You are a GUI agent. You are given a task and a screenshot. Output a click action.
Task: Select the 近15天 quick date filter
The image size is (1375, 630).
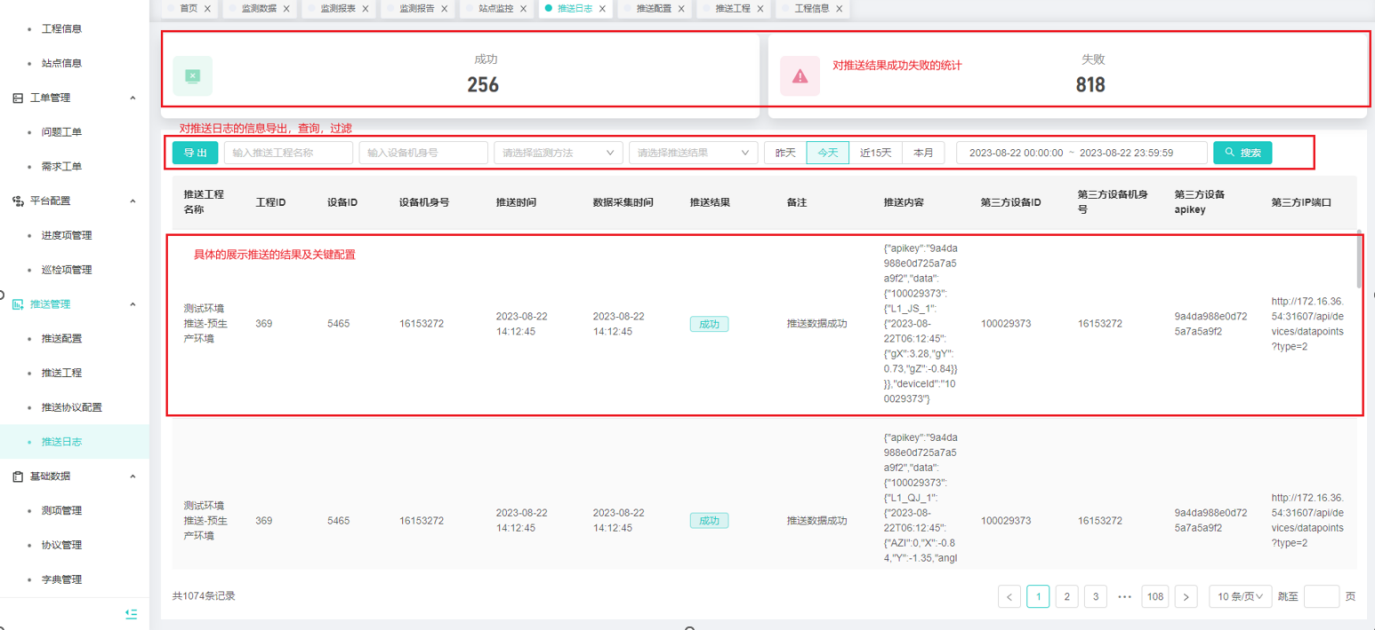(x=876, y=153)
